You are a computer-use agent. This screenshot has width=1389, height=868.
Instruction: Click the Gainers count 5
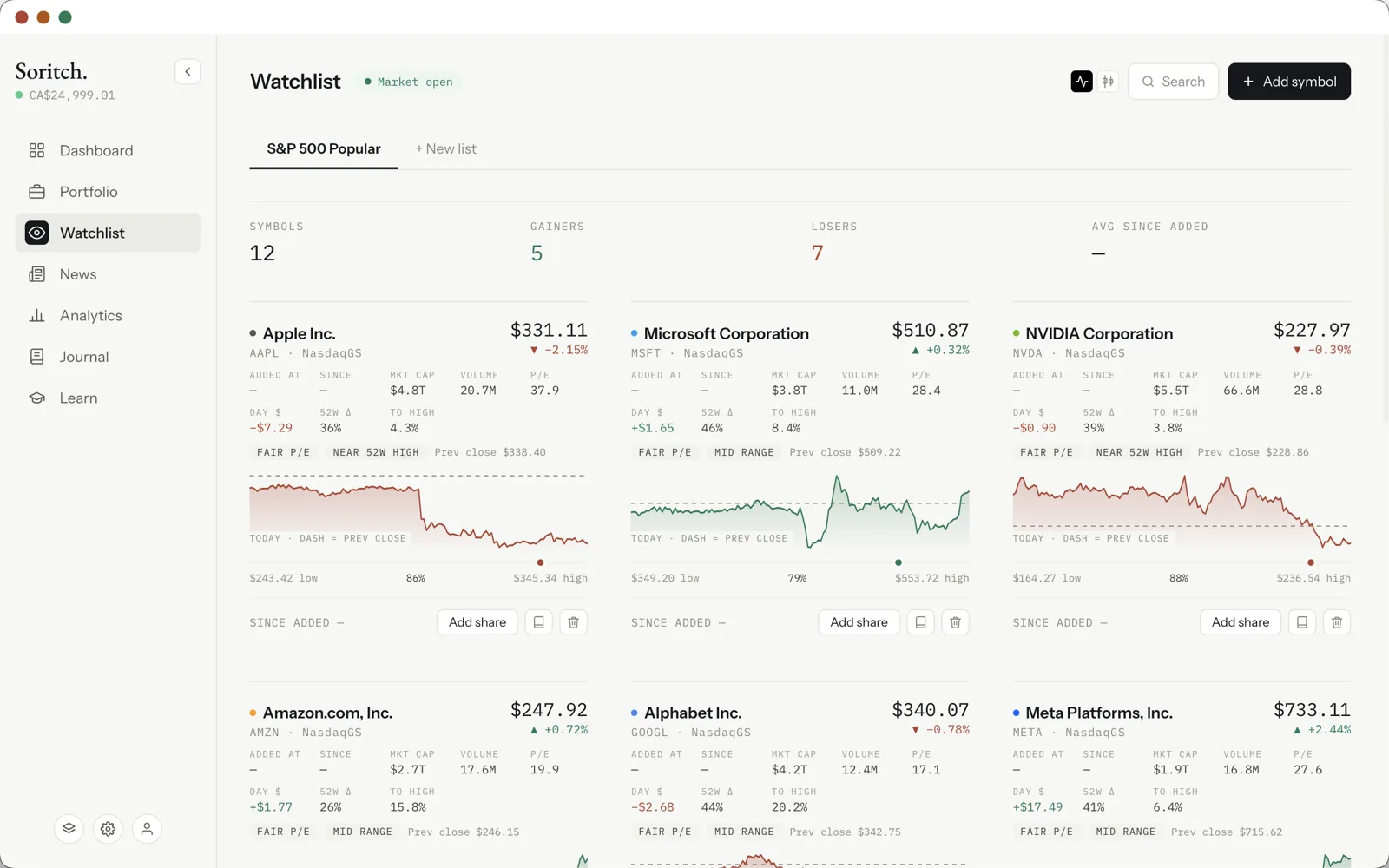pyautogui.click(x=537, y=253)
